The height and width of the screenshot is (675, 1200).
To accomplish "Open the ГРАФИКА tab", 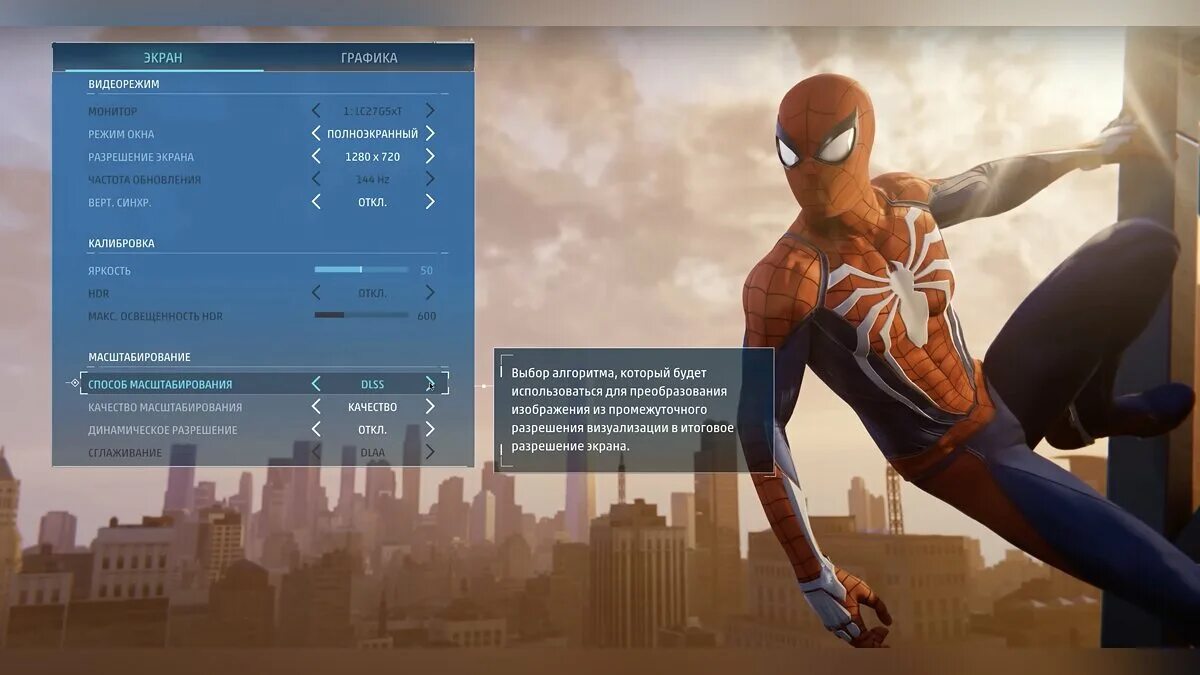I will [369, 57].
